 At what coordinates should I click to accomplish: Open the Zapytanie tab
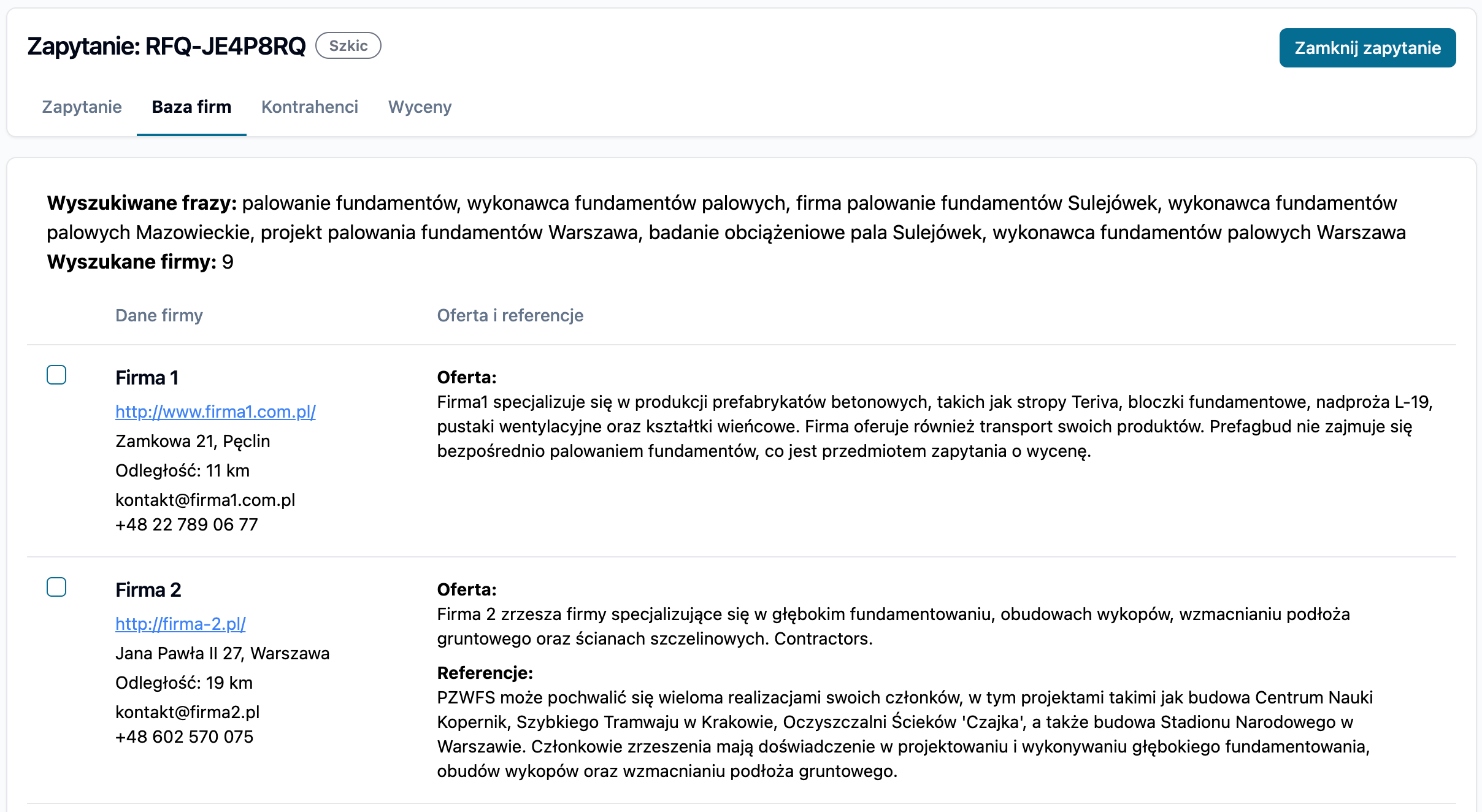(82, 107)
